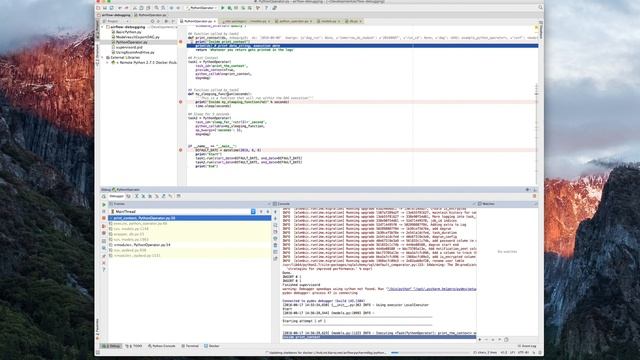The width and height of the screenshot is (640, 360).
Task: Click the Search Everywhere magnifier icon
Action: click(x=540, y=7)
